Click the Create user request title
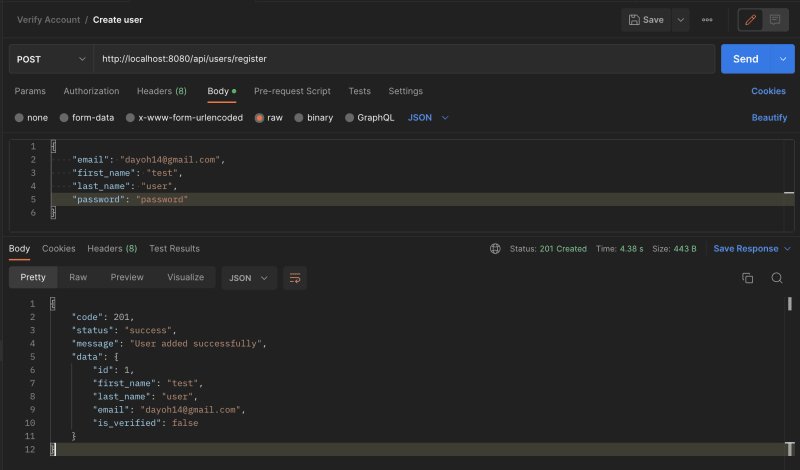Image resolution: width=800 pixels, height=470 pixels. tap(118, 20)
